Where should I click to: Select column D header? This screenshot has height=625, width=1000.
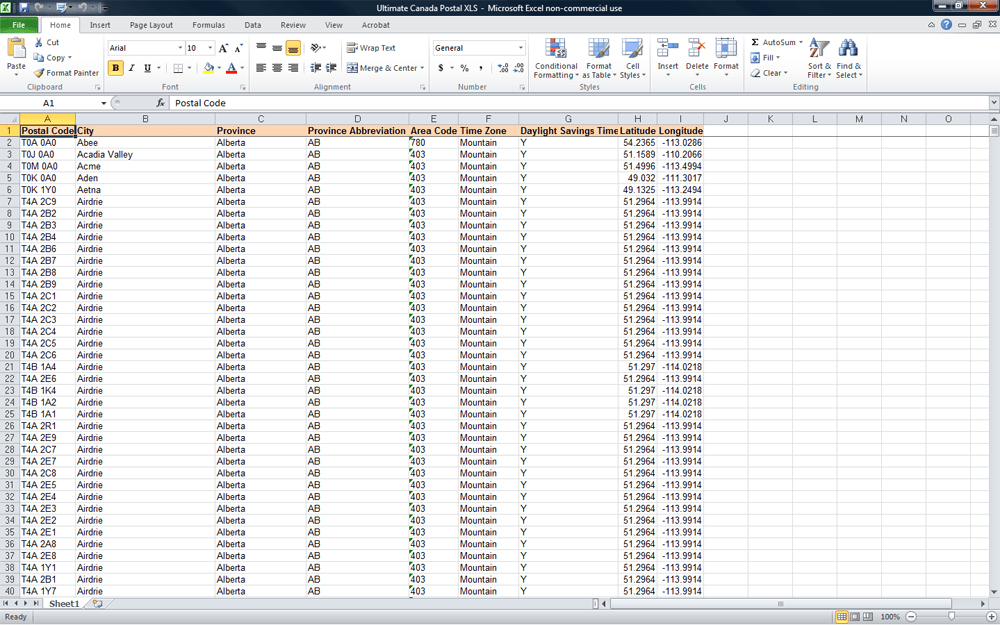[357, 119]
